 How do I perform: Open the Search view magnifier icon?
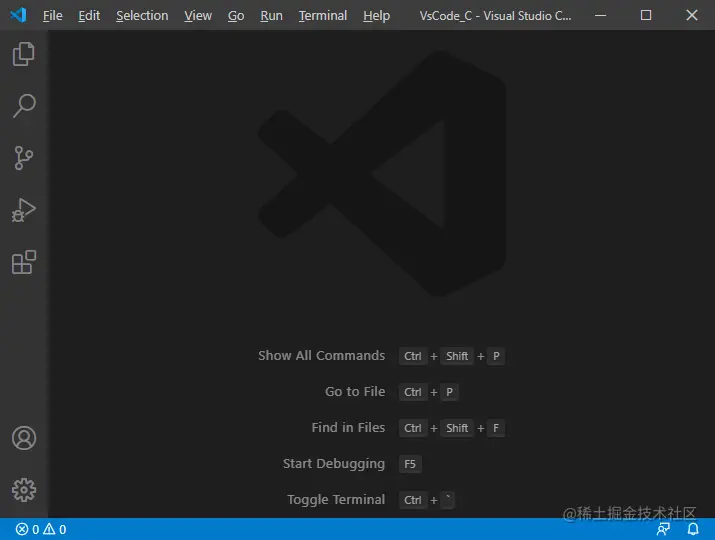(x=24, y=106)
